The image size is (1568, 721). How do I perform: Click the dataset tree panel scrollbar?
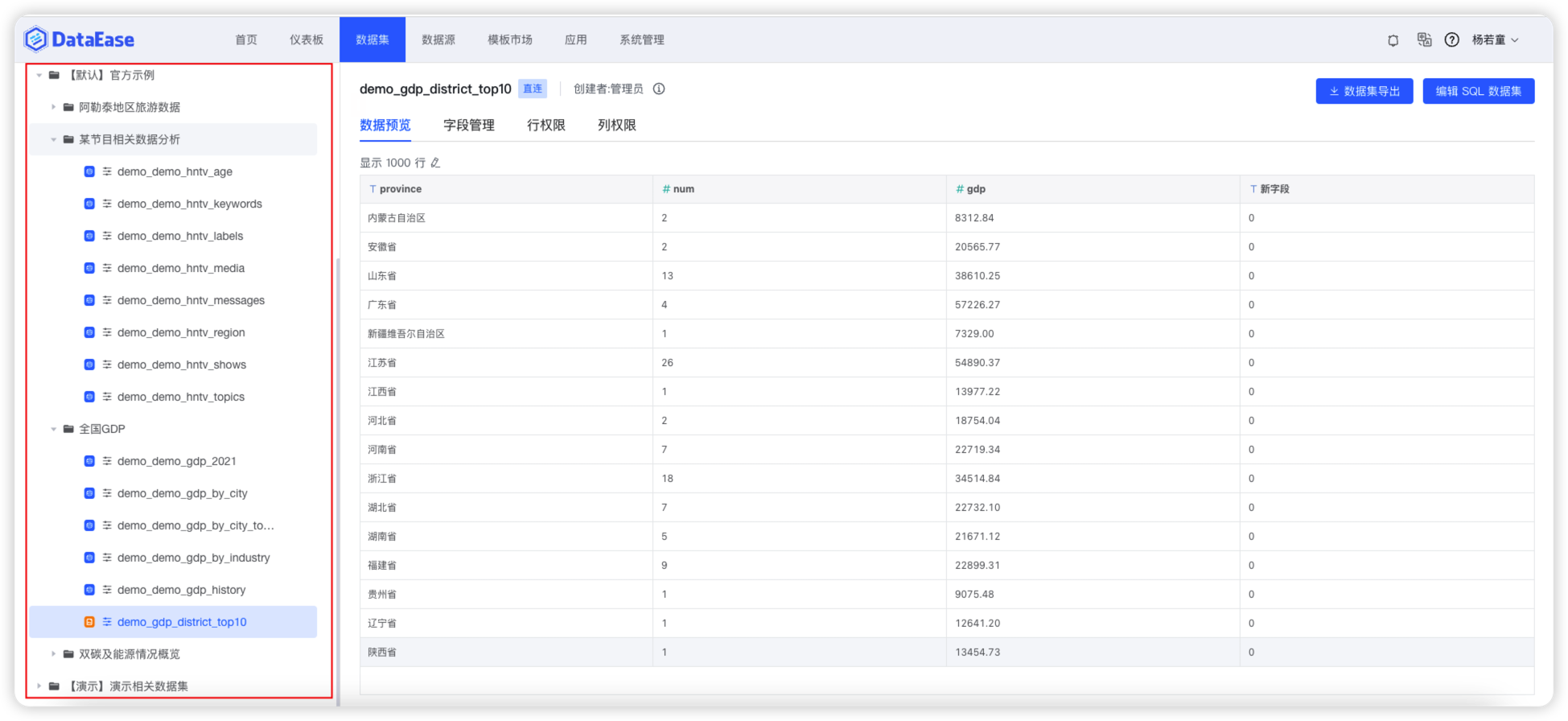[338, 481]
